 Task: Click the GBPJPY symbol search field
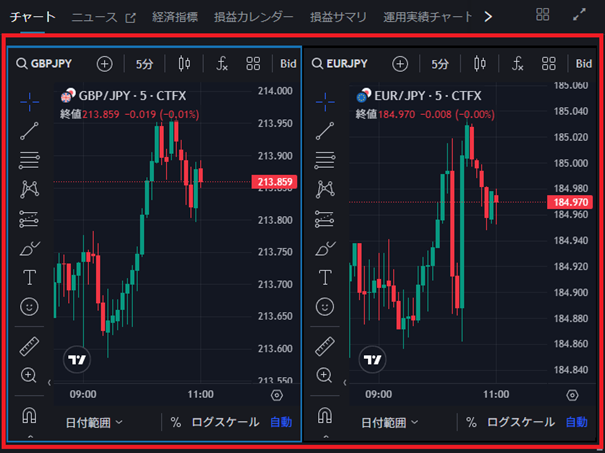[x=44, y=63]
